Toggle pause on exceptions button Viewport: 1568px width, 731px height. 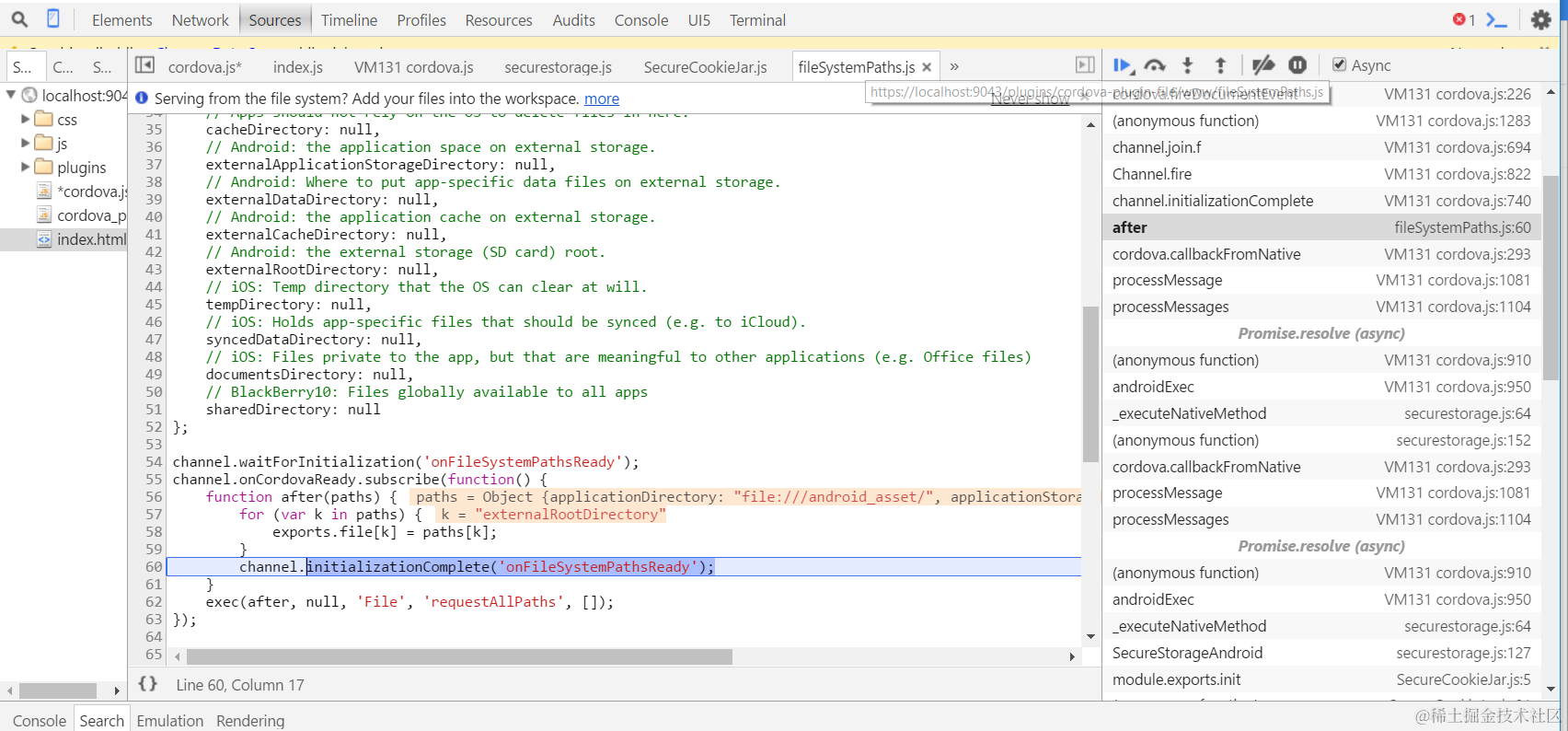click(x=1297, y=65)
